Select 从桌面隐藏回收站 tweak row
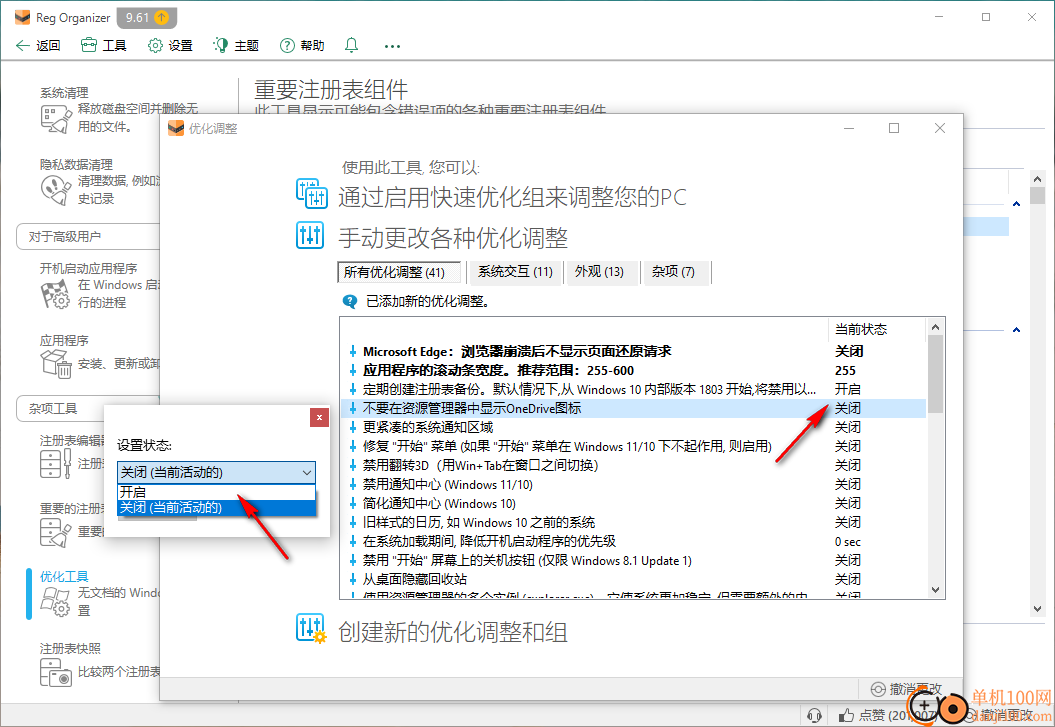Image resolution: width=1055 pixels, height=727 pixels. click(x=632, y=579)
